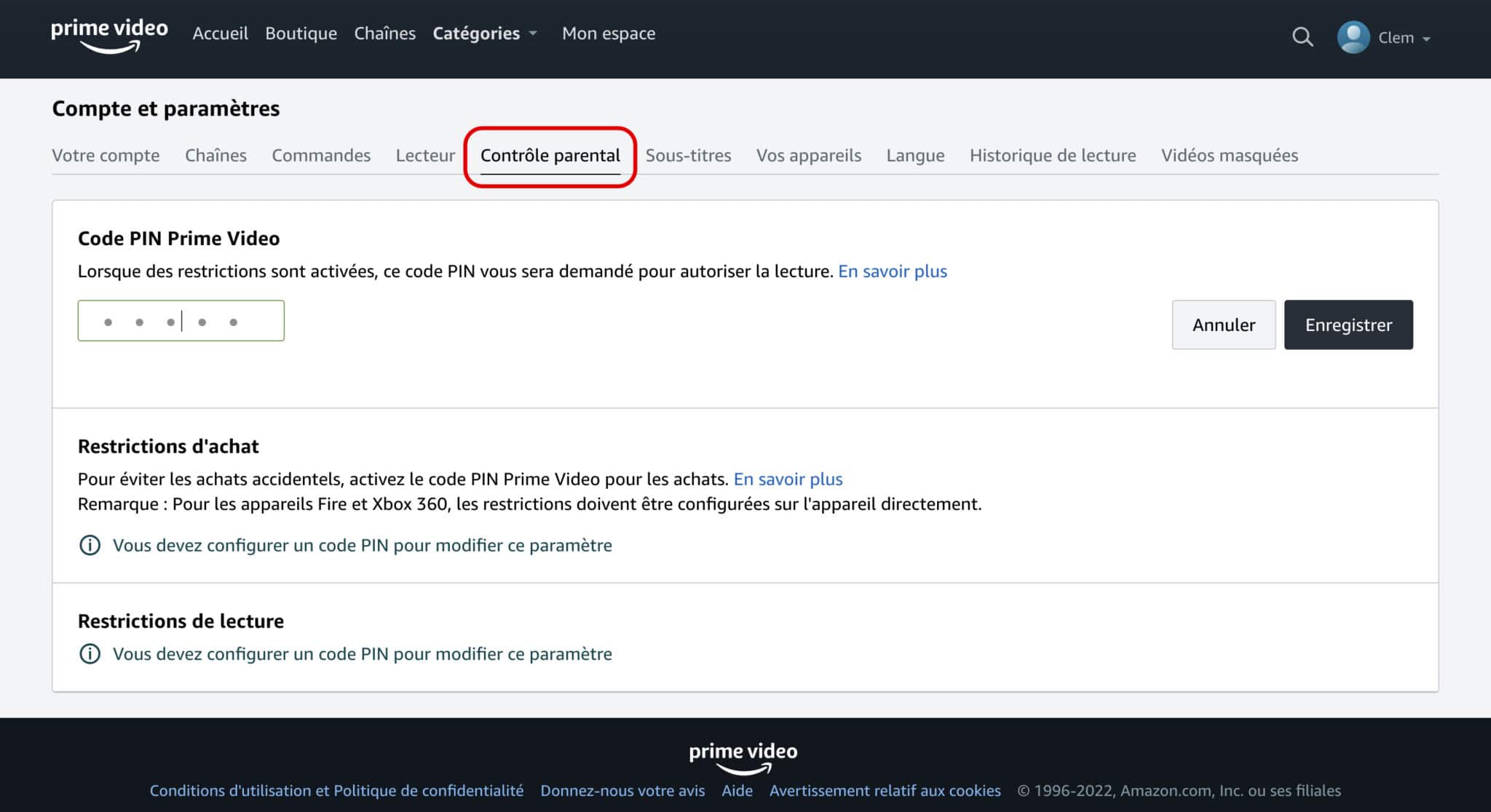This screenshot has width=1491, height=812.
Task: Open the Historique de lecture tab
Action: click(1053, 155)
